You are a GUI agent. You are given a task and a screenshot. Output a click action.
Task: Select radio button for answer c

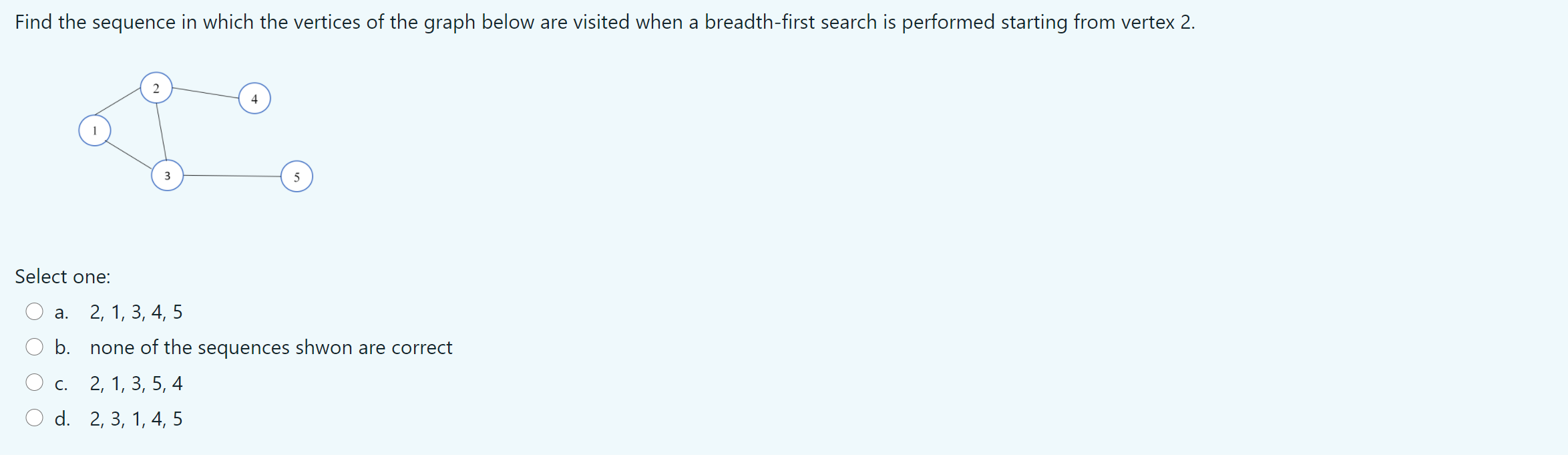click(x=35, y=382)
